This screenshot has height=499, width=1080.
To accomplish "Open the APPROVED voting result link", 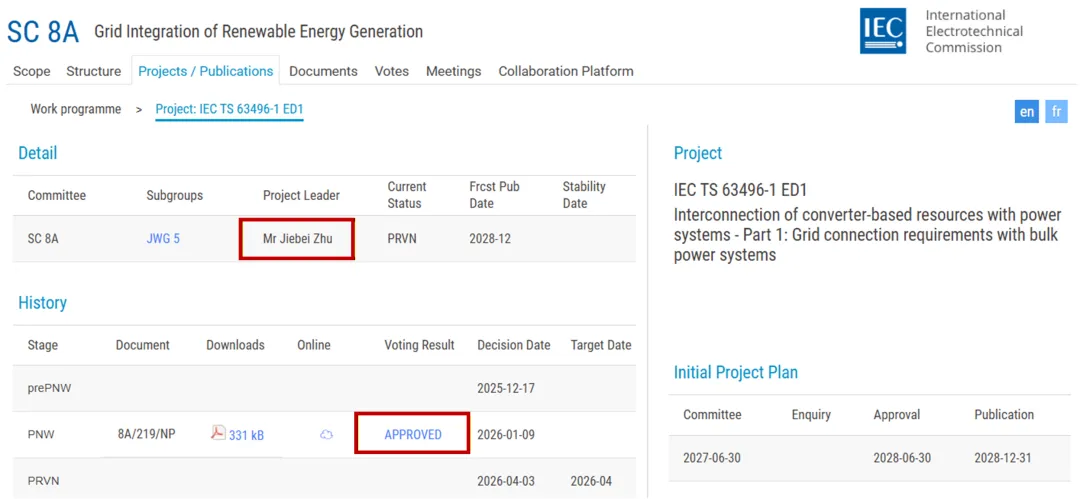I will pyautogui.click(x=413, y=435).
